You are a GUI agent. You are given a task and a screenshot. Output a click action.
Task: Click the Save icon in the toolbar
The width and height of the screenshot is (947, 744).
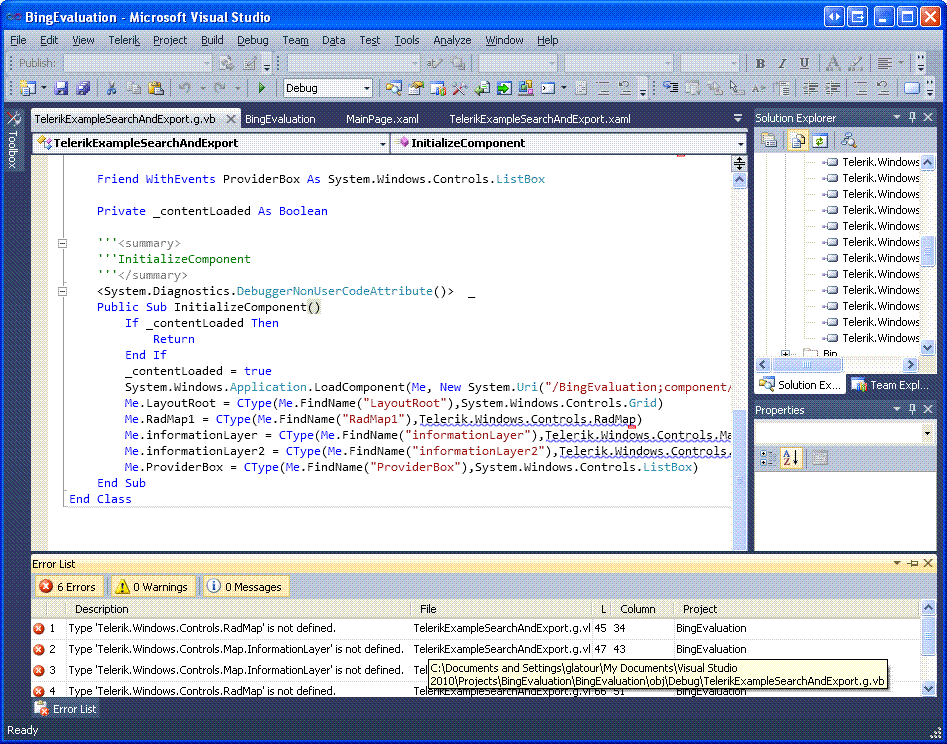pyautogui.click(x=61, y=89)
